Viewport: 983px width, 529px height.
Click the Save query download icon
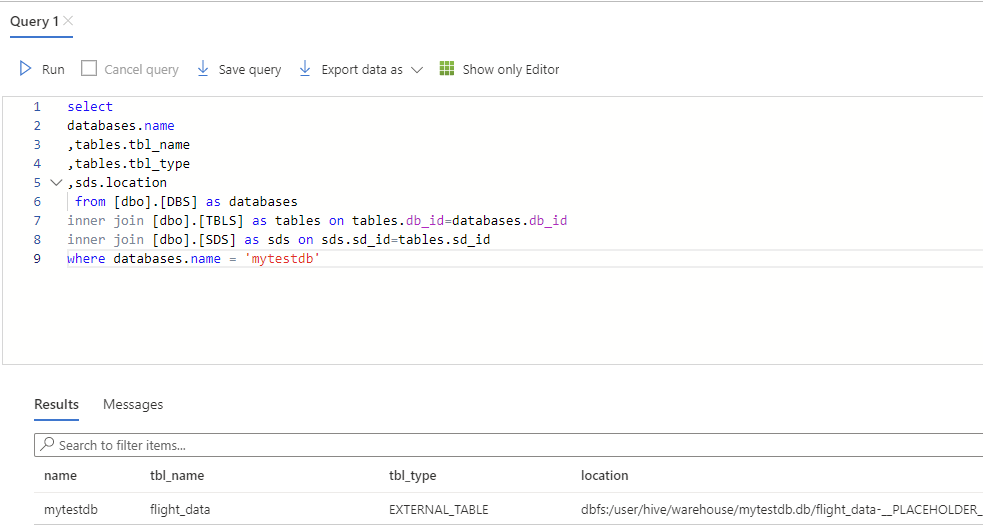click(203, 69)
